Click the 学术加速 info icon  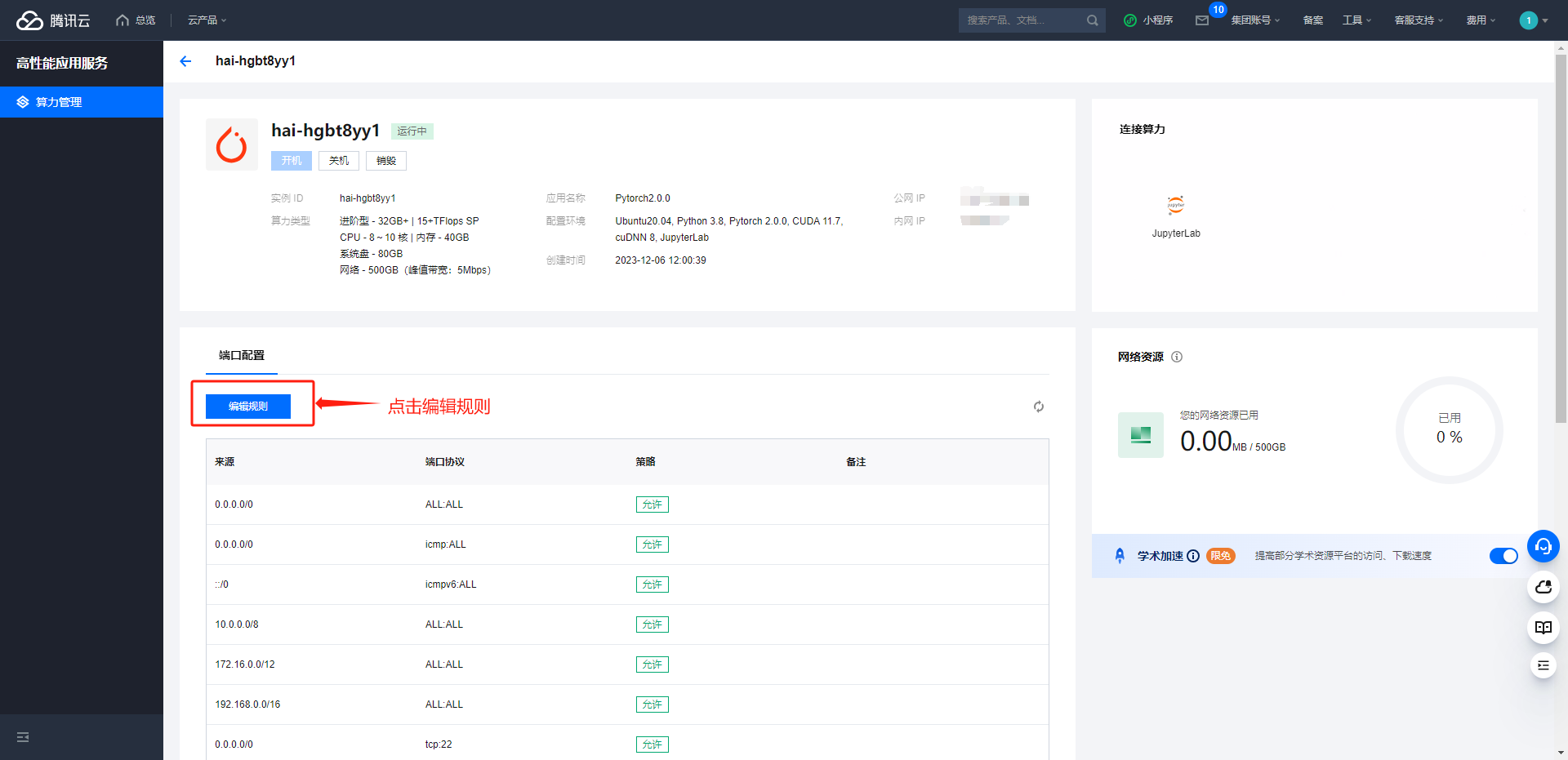pyautogui.click(x=1193, y=556)
